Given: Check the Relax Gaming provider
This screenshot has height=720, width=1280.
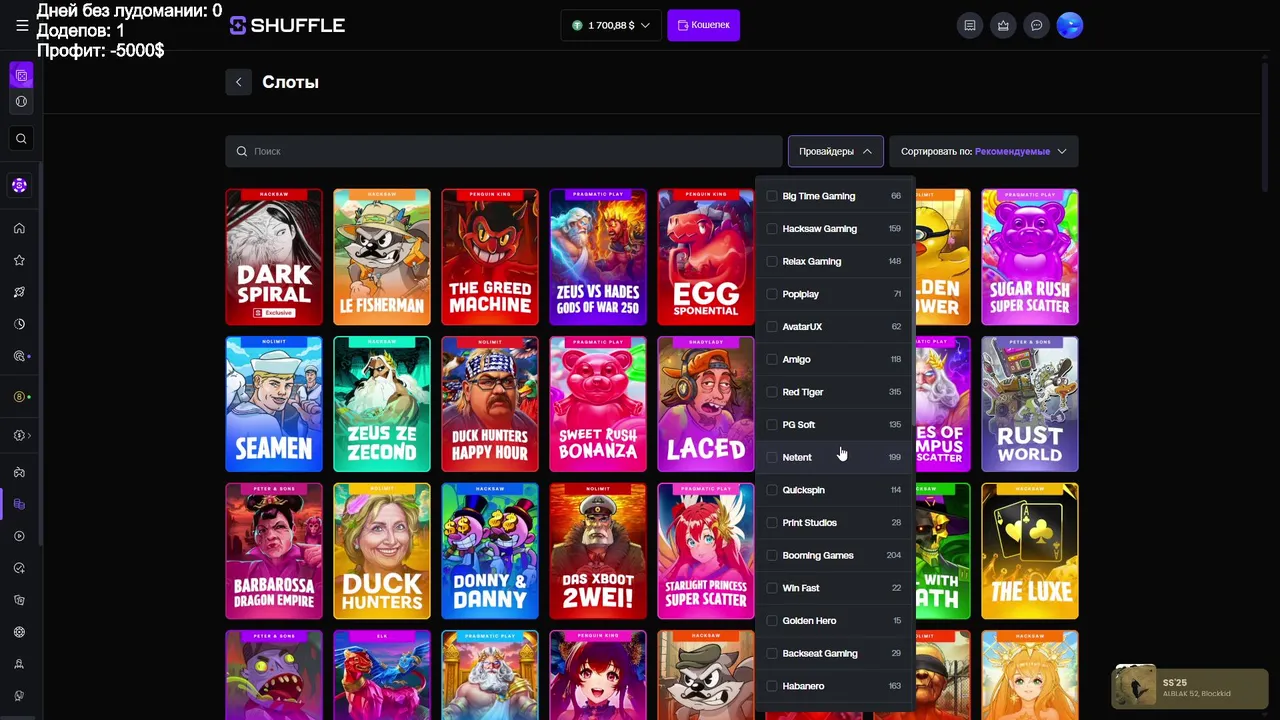Looking at the screenshot, I should [x=772, y=261].
